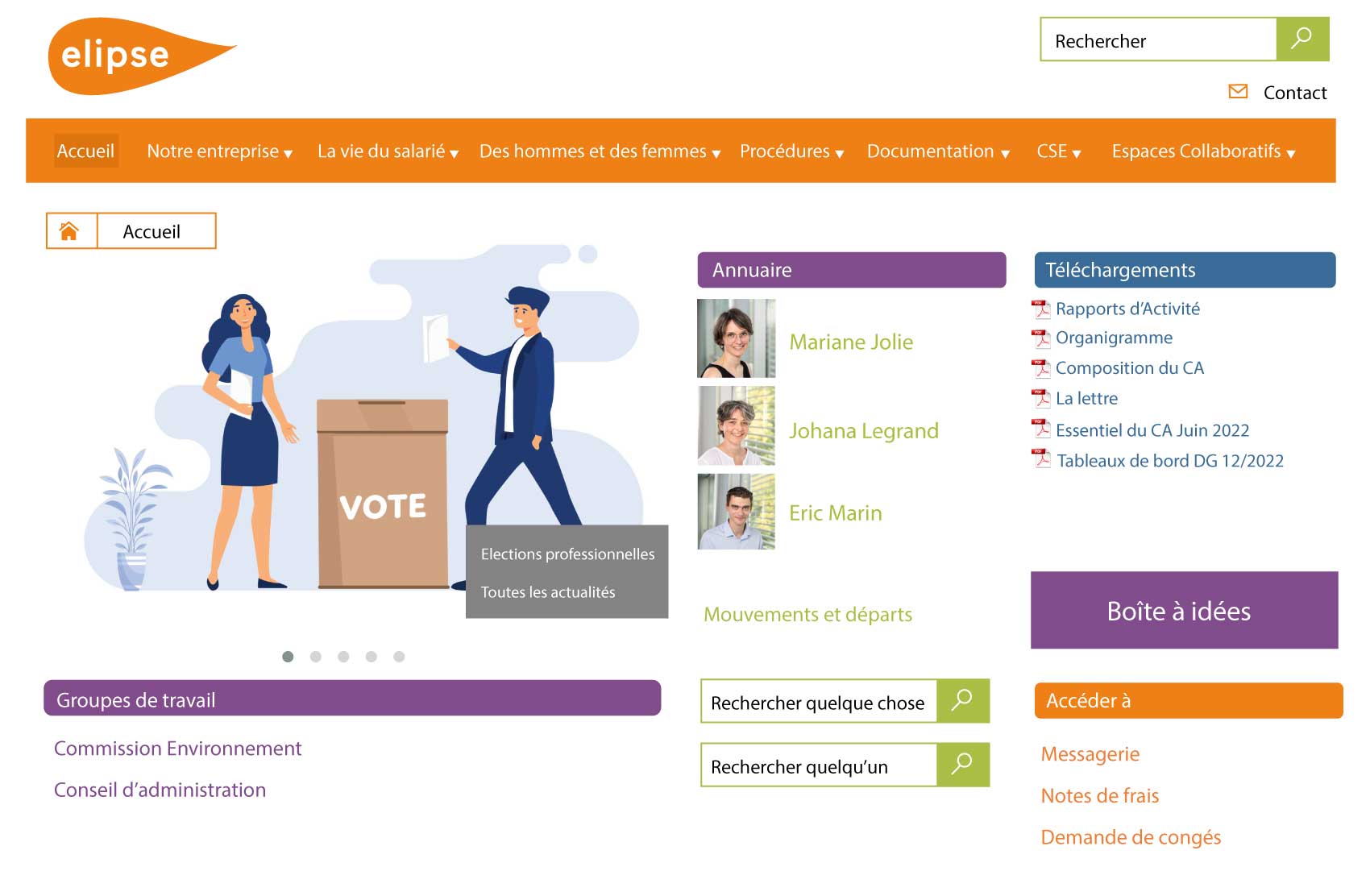The image size is (1370, 896).
Task: Click the envelope icon next to Contact
Action: click(x=1237, y=92)
